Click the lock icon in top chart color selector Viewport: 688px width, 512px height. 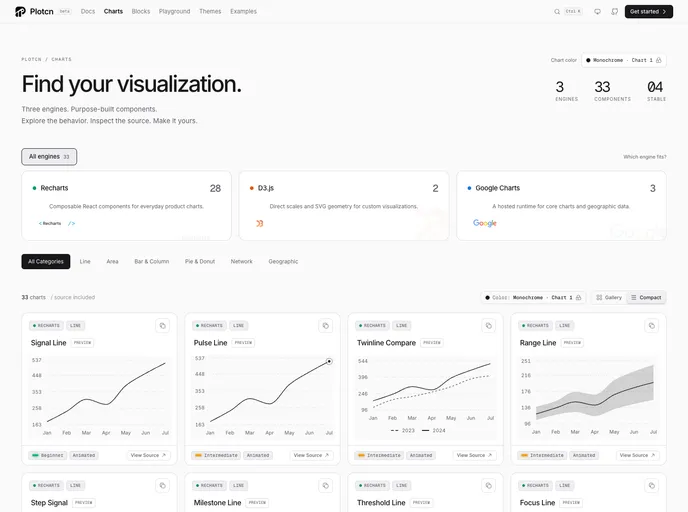click(x=659, y=60)
